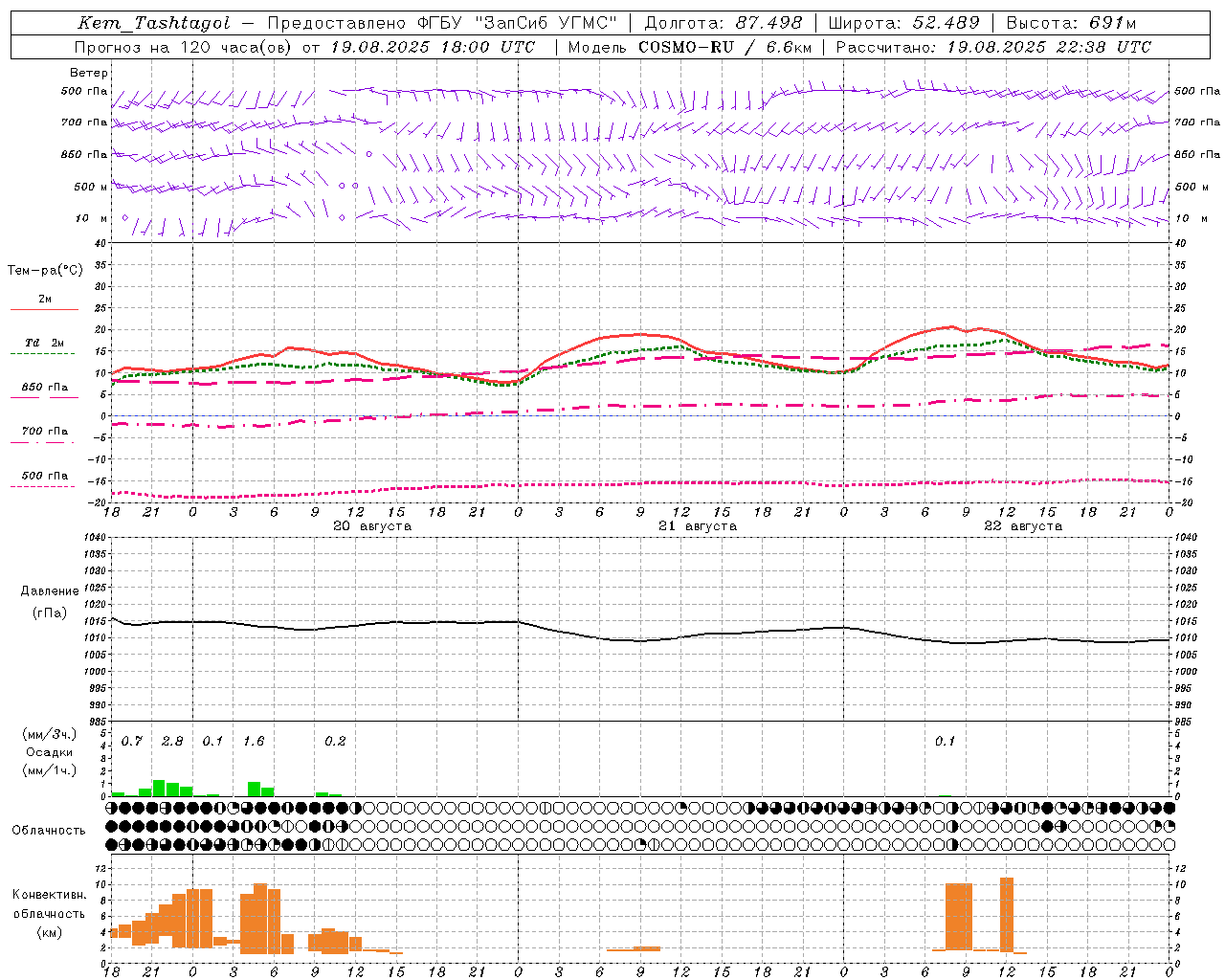Click the 850 гПа label in temperature legend
This screenshot has height=980, width=1225.
[44, 388]
